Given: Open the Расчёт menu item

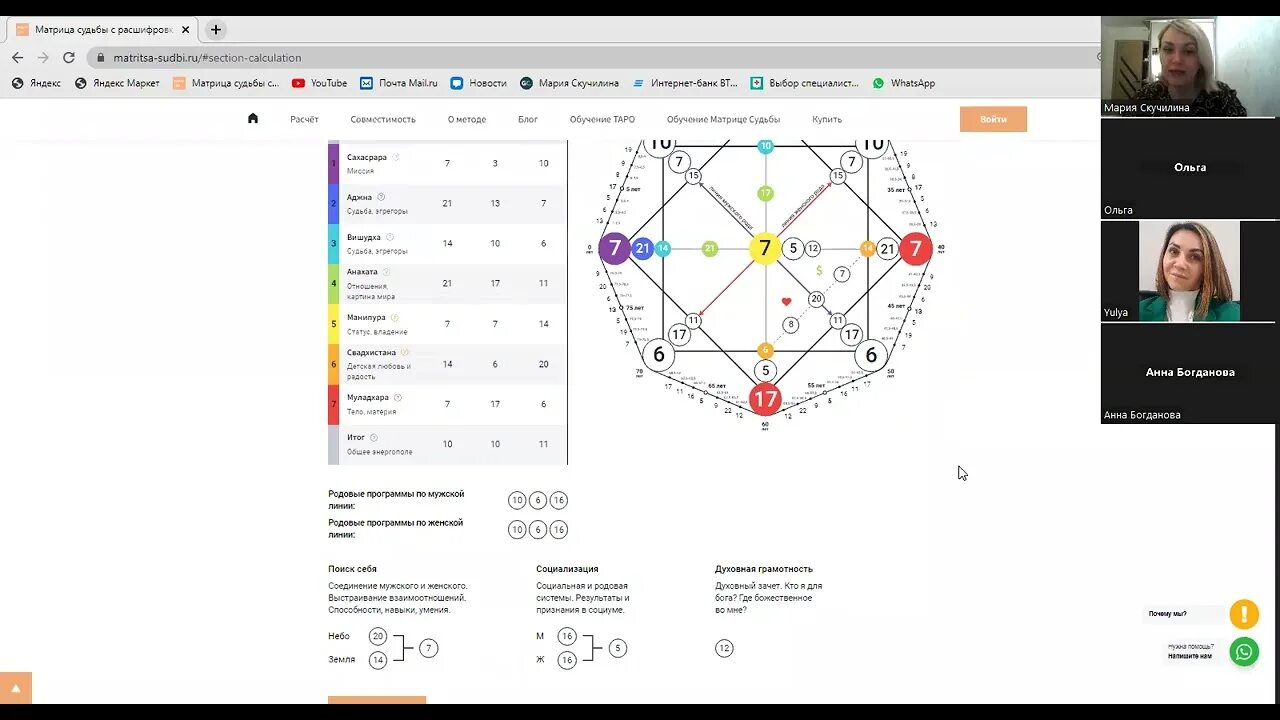Looking at the screenshot, I should point(304,119).
